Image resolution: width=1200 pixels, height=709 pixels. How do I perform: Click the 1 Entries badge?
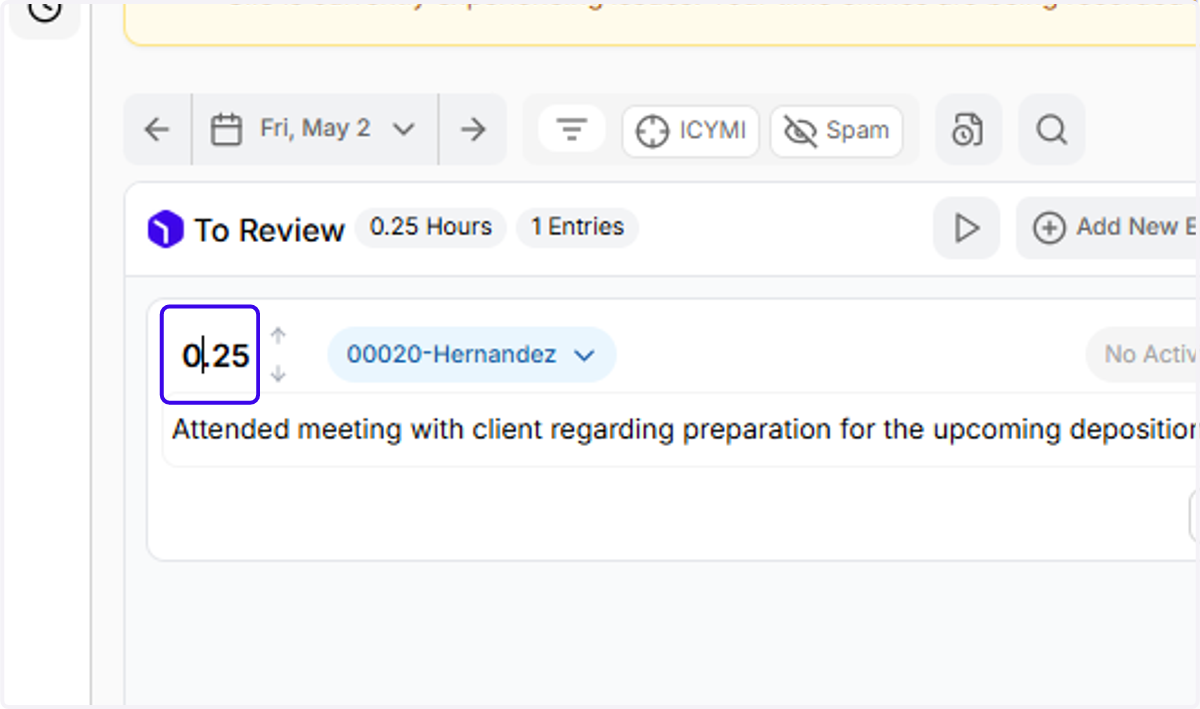pos(578,227)
